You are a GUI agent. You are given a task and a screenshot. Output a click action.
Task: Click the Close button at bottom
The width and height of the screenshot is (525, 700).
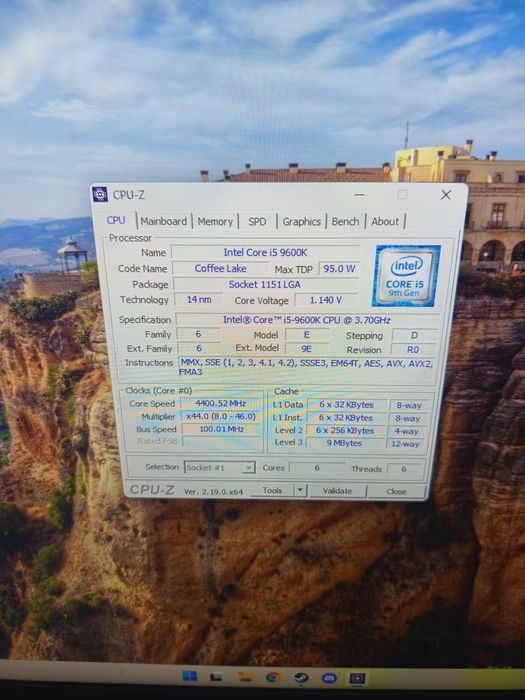click(396, 491)
